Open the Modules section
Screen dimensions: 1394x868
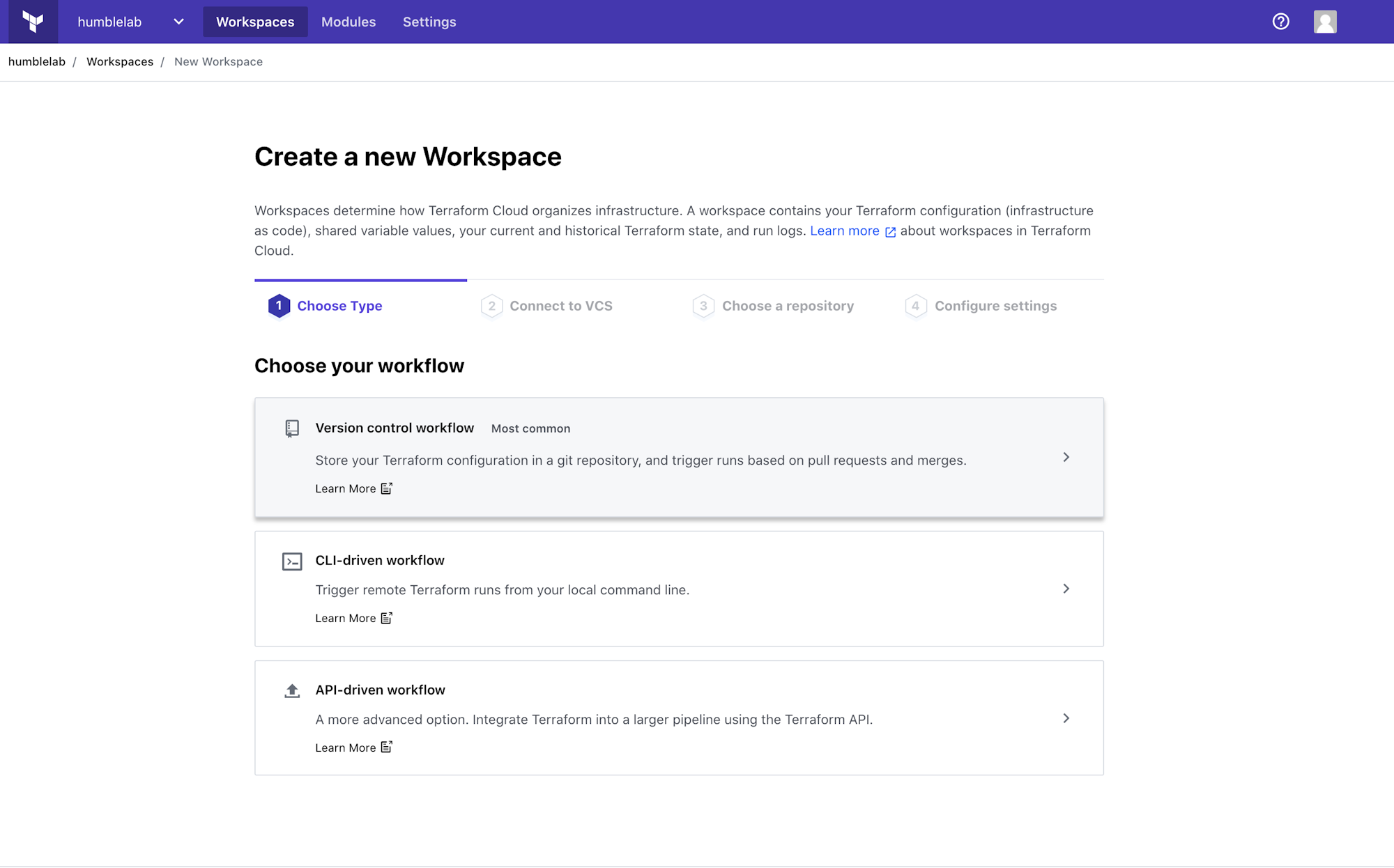coord(348,22)
